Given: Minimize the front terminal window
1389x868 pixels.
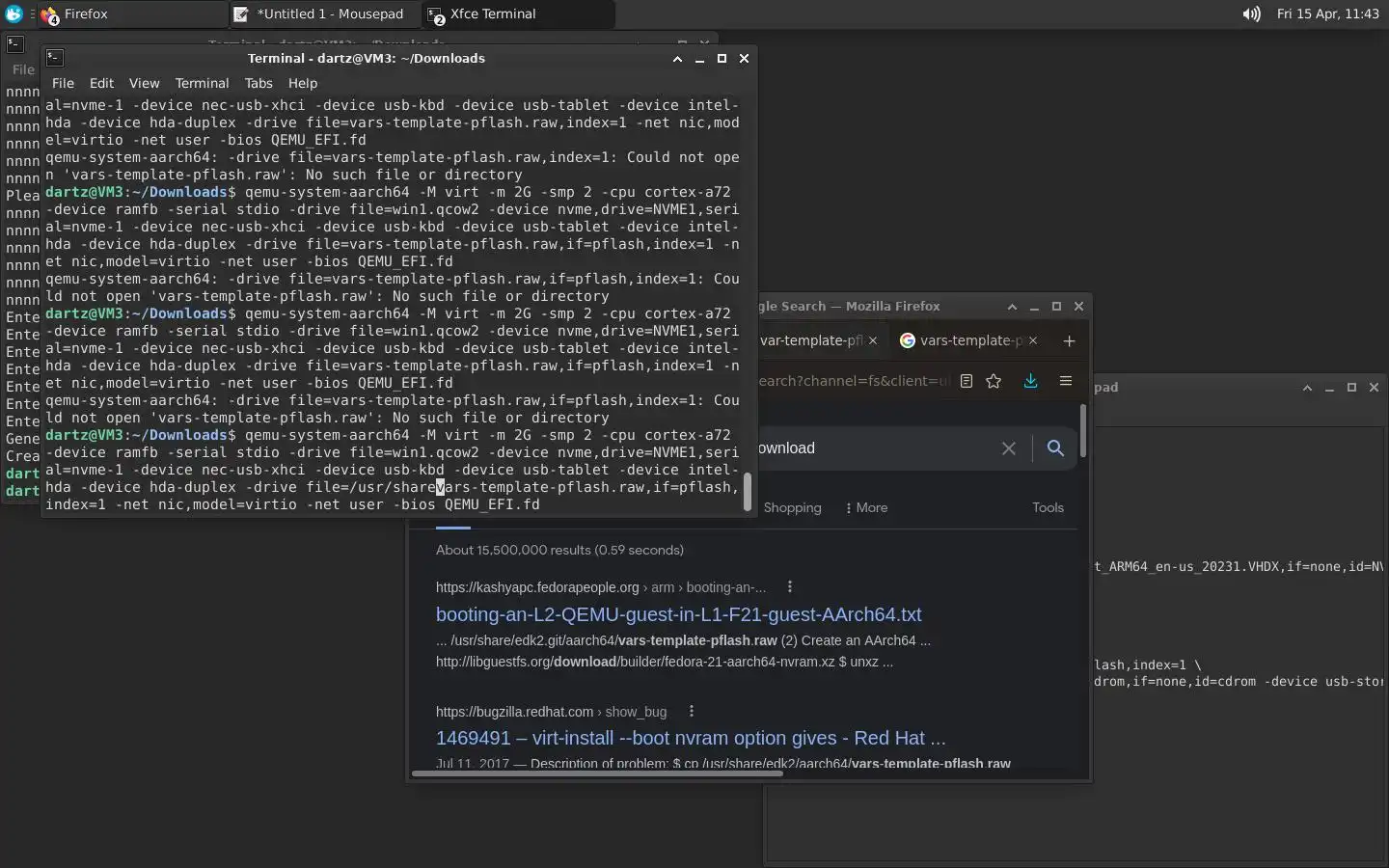Looking at the screenshot, I should [699, 58].
